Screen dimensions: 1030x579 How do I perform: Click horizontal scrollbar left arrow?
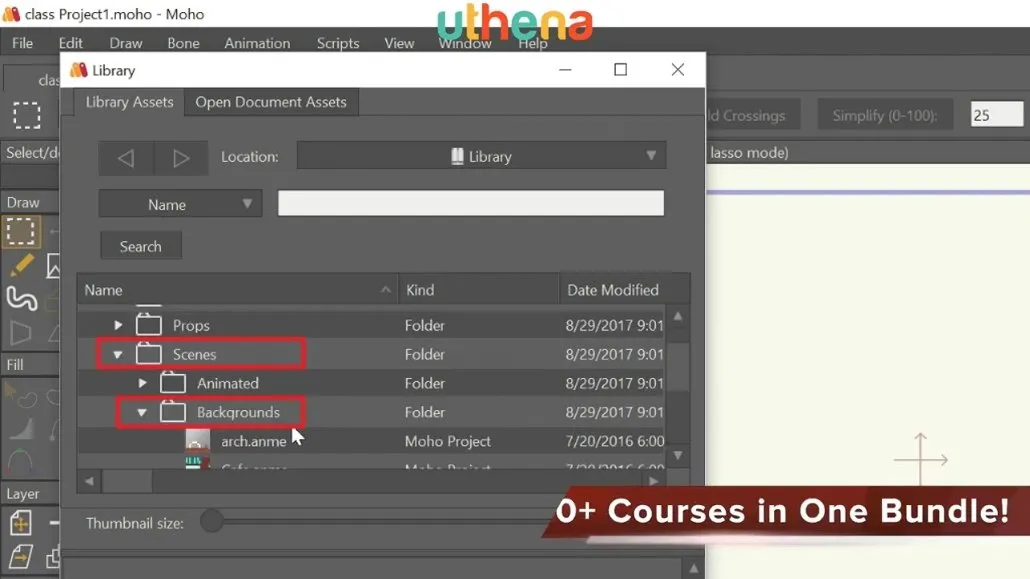tap(89, 481)
